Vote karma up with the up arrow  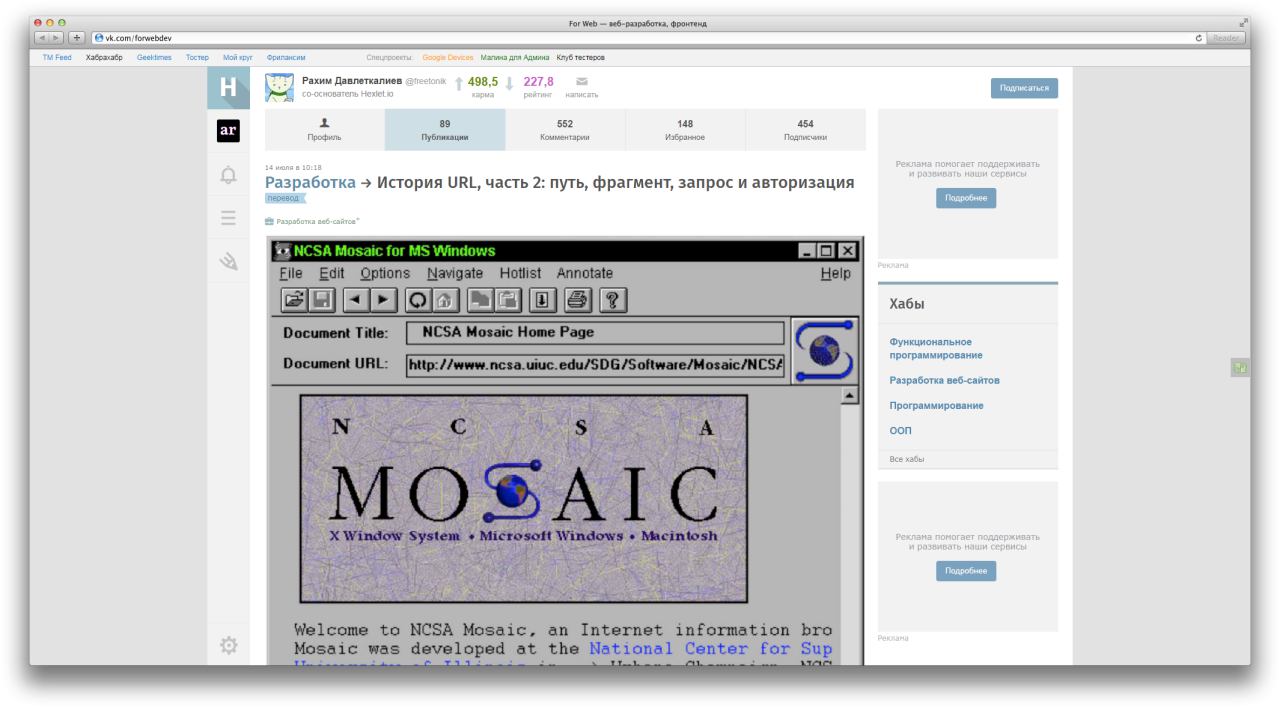point(459,84)
